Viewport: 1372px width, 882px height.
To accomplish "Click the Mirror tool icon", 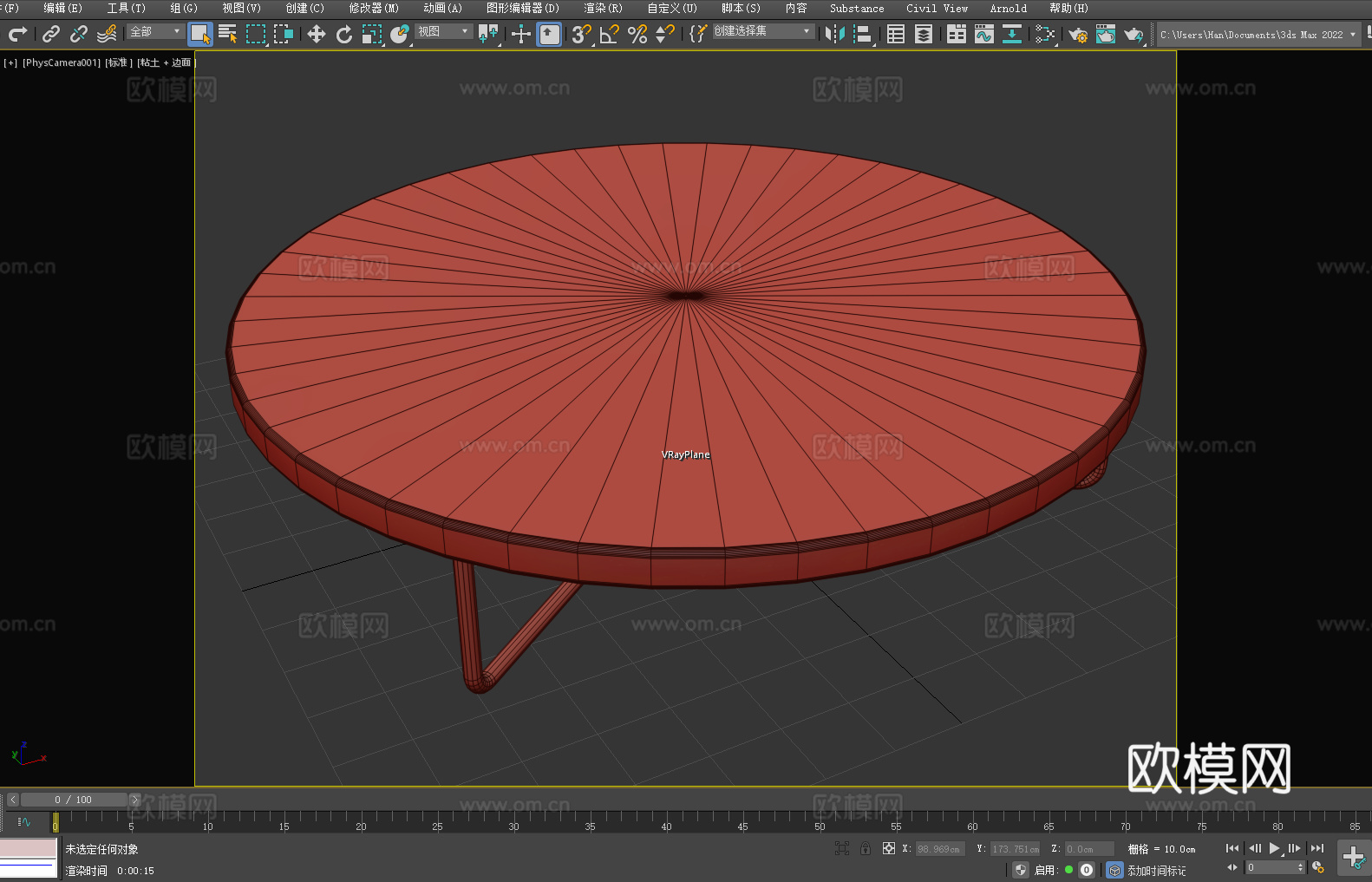I will (835, 34).
